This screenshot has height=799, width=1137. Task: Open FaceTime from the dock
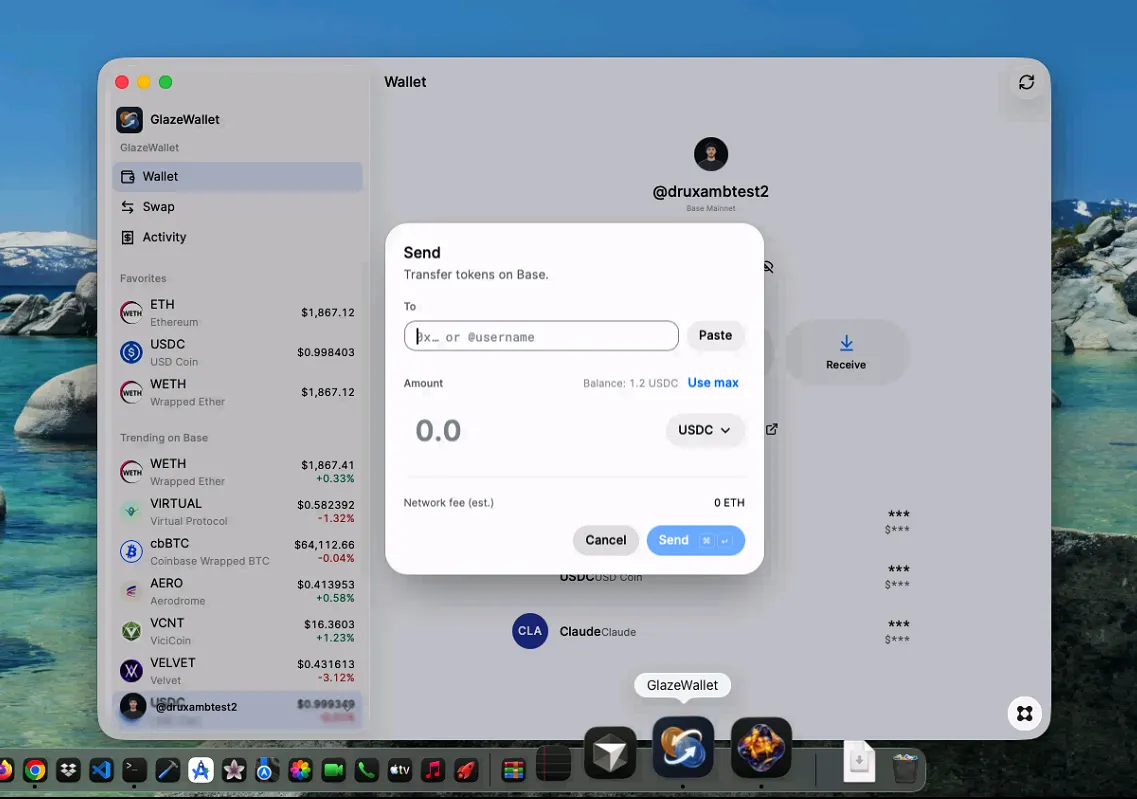point(334,769)
